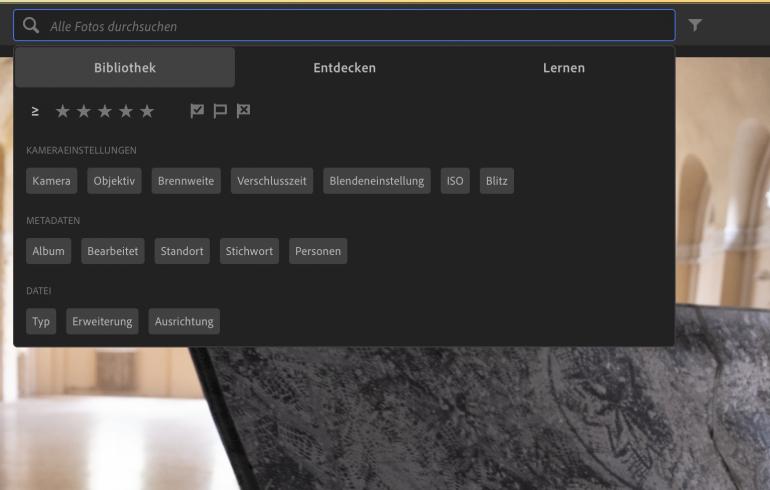The width and height of the screenshot is (770, 490).
Task: Set rating filter to five stars
Action: tap(147, 111)
